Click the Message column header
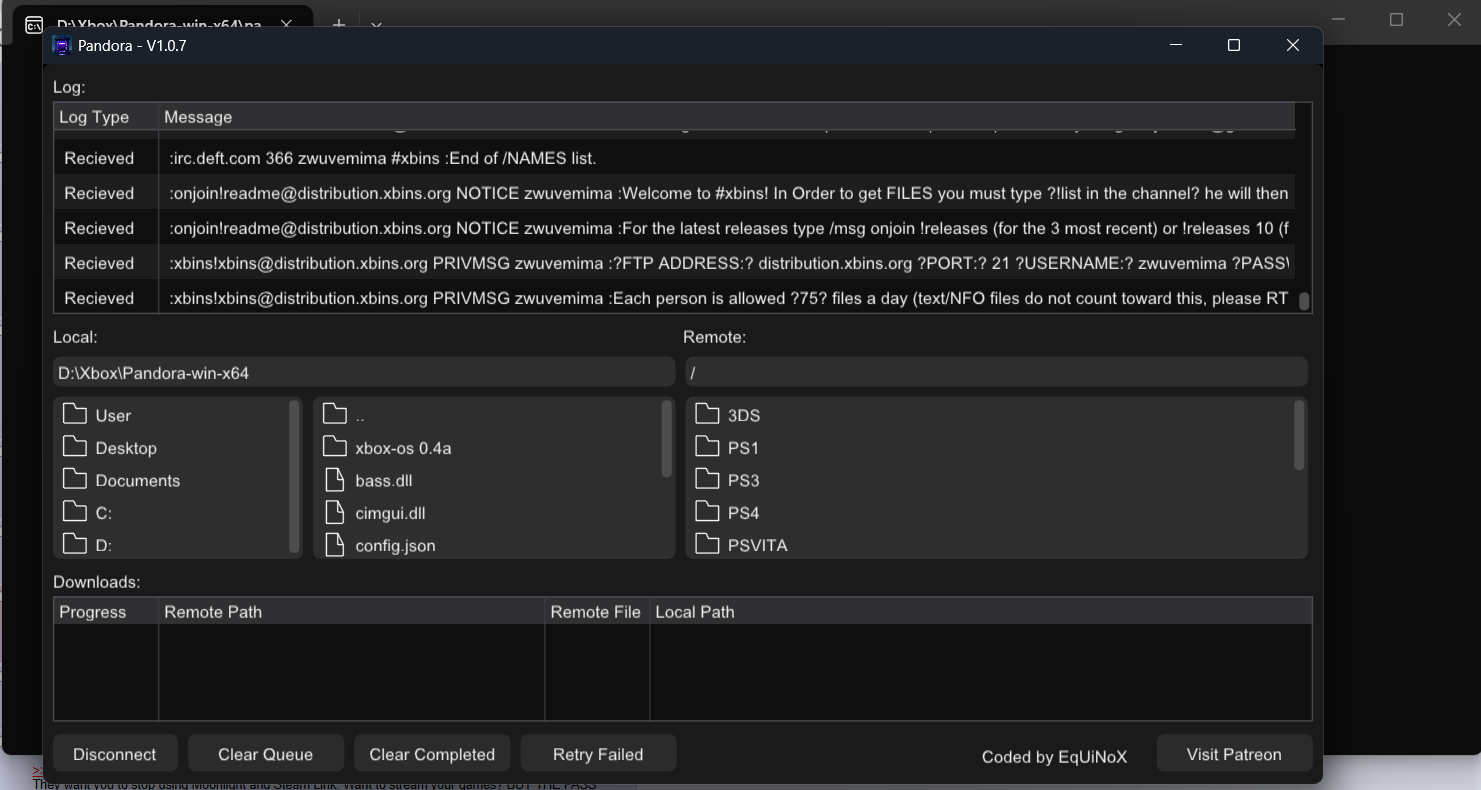This screenshot has height=790, width=1481. pyautogui.click(x=727, y=117)
